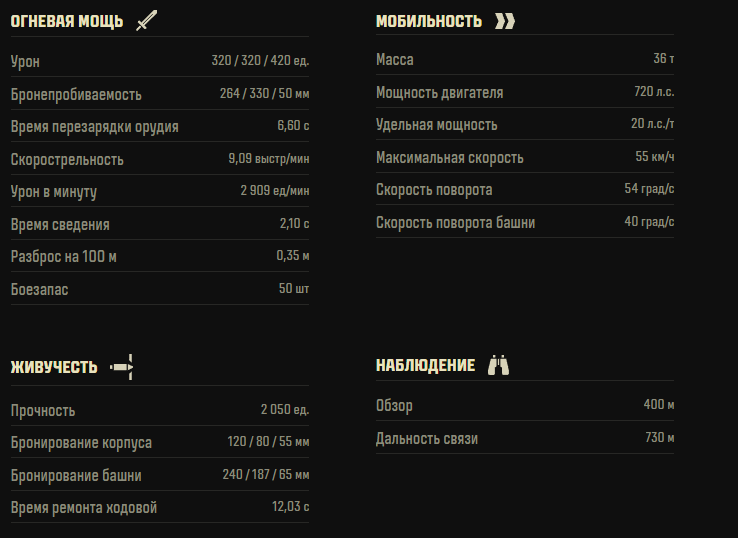The image size is (738, 538).
Task: Select the Разброс на 100 м row
Action: pos(160,256)
